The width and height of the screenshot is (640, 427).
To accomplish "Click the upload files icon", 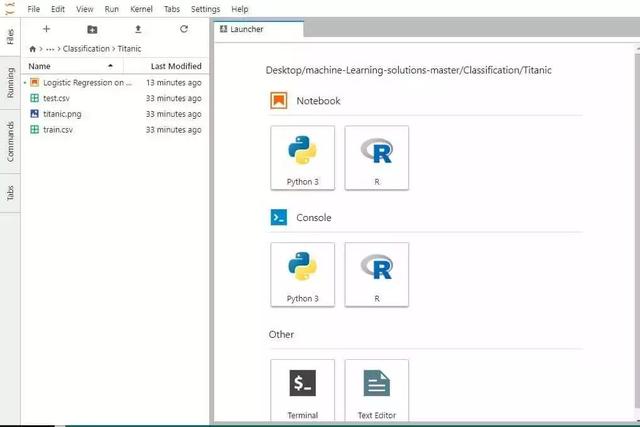I will (138, 29).
